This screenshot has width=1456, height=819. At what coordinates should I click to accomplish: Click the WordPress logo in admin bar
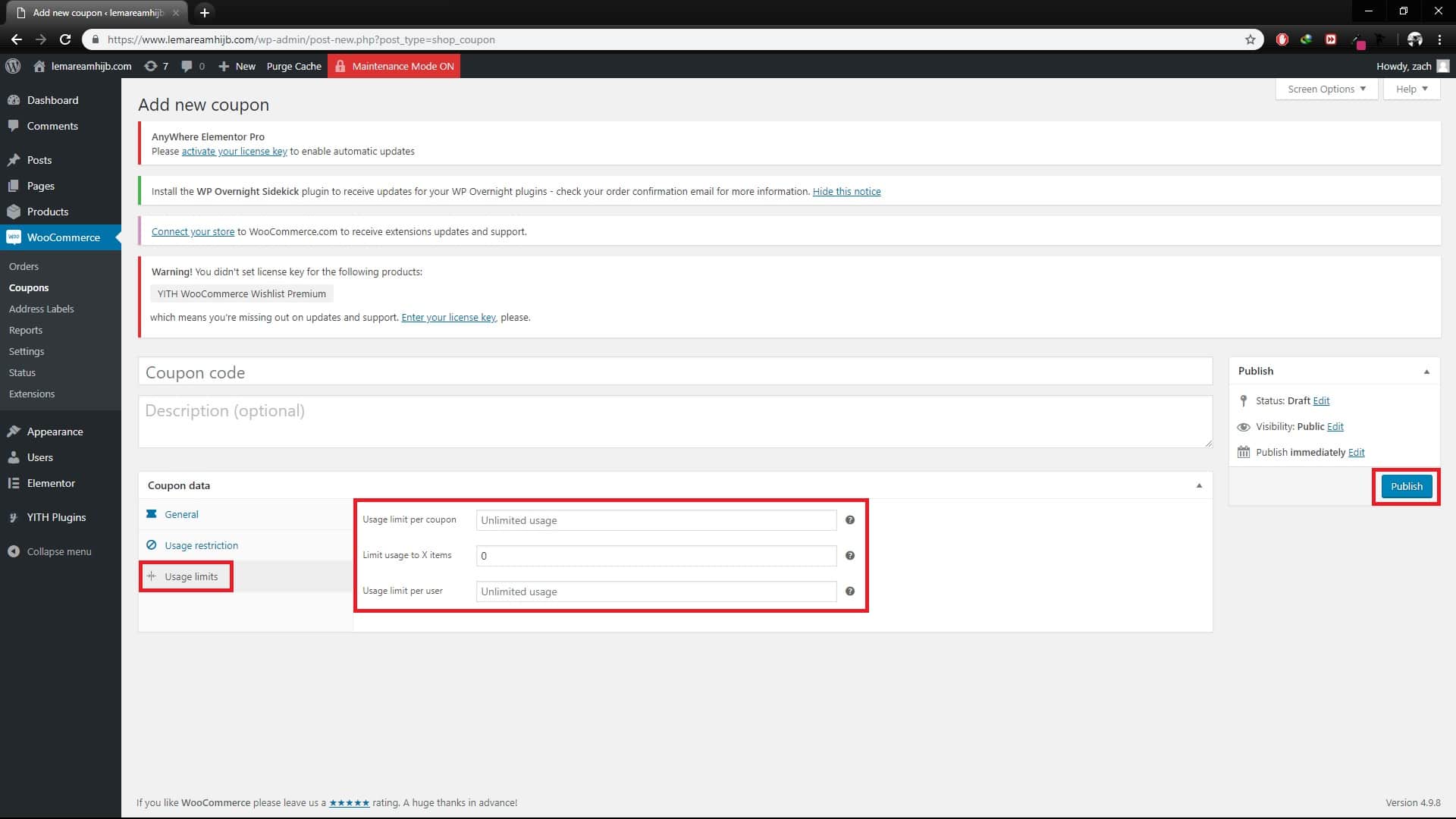click(13, 66)
